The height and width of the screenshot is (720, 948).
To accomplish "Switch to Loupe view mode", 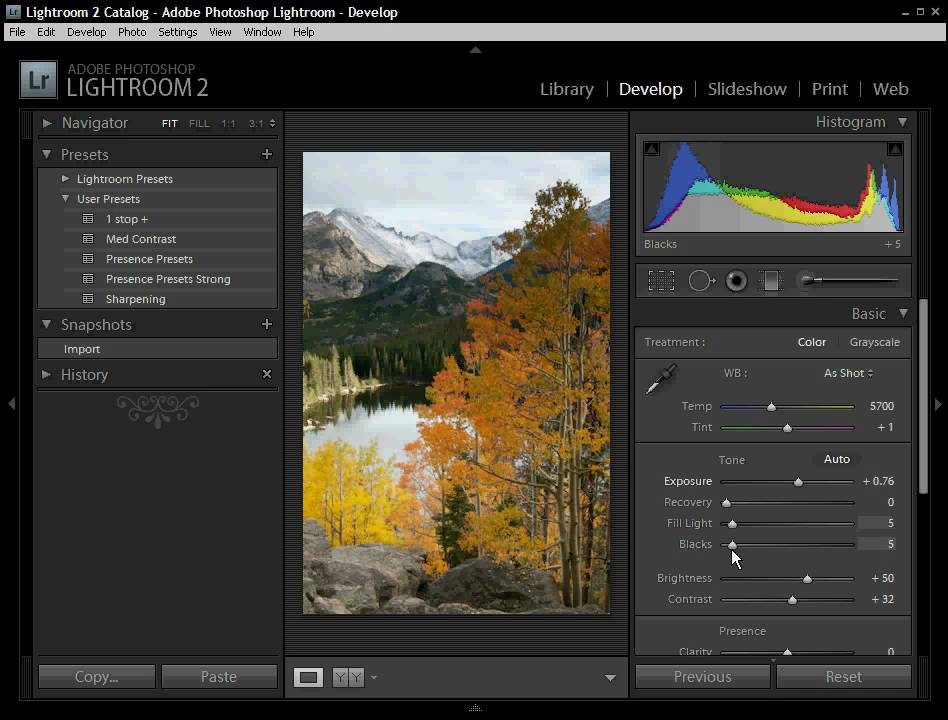I will (308, 677).
